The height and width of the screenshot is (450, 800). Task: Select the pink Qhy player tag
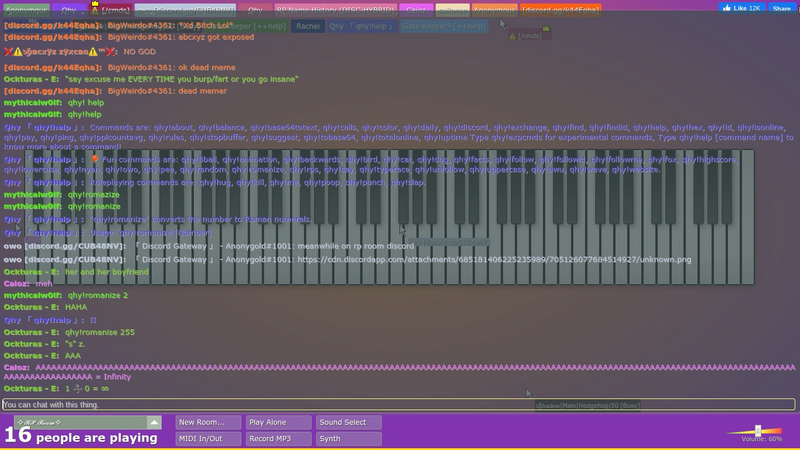point(255,10)
